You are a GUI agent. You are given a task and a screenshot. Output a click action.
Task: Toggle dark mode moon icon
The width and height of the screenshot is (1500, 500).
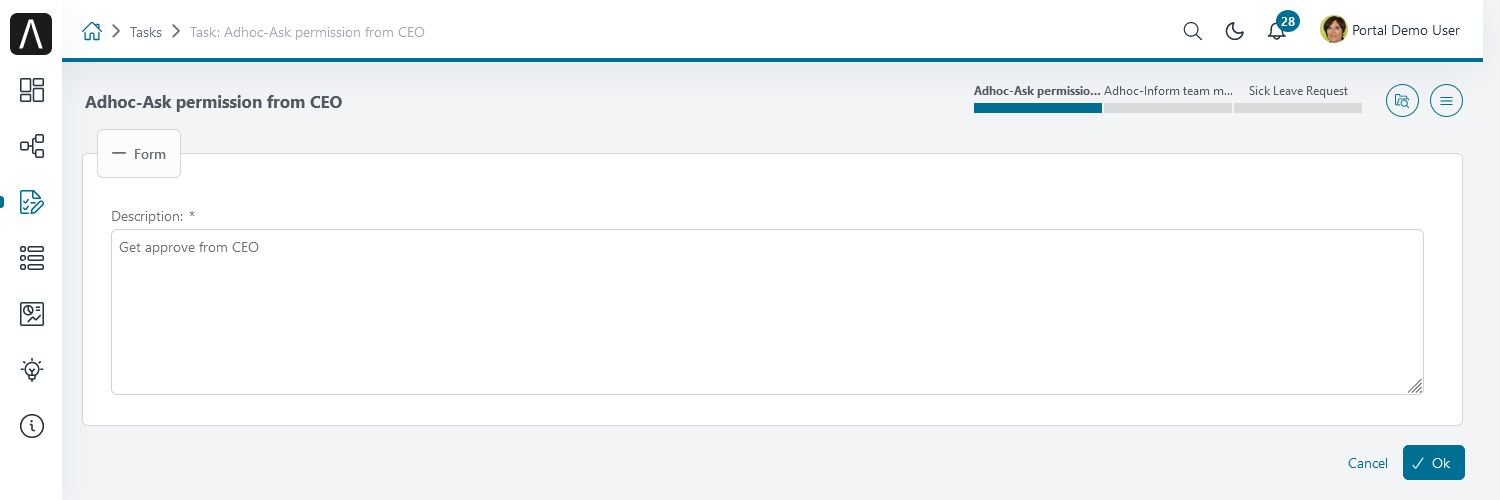1234,31
